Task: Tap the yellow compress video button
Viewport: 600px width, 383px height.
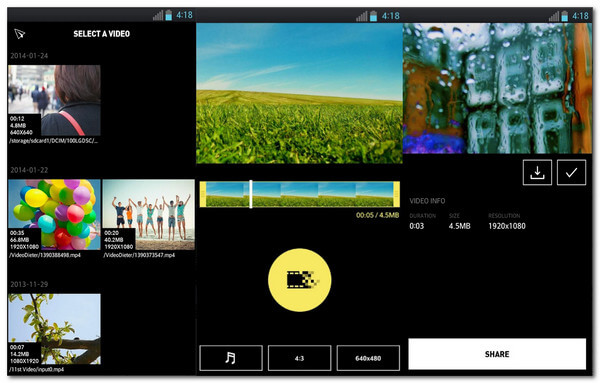Action: click(300, 280)
